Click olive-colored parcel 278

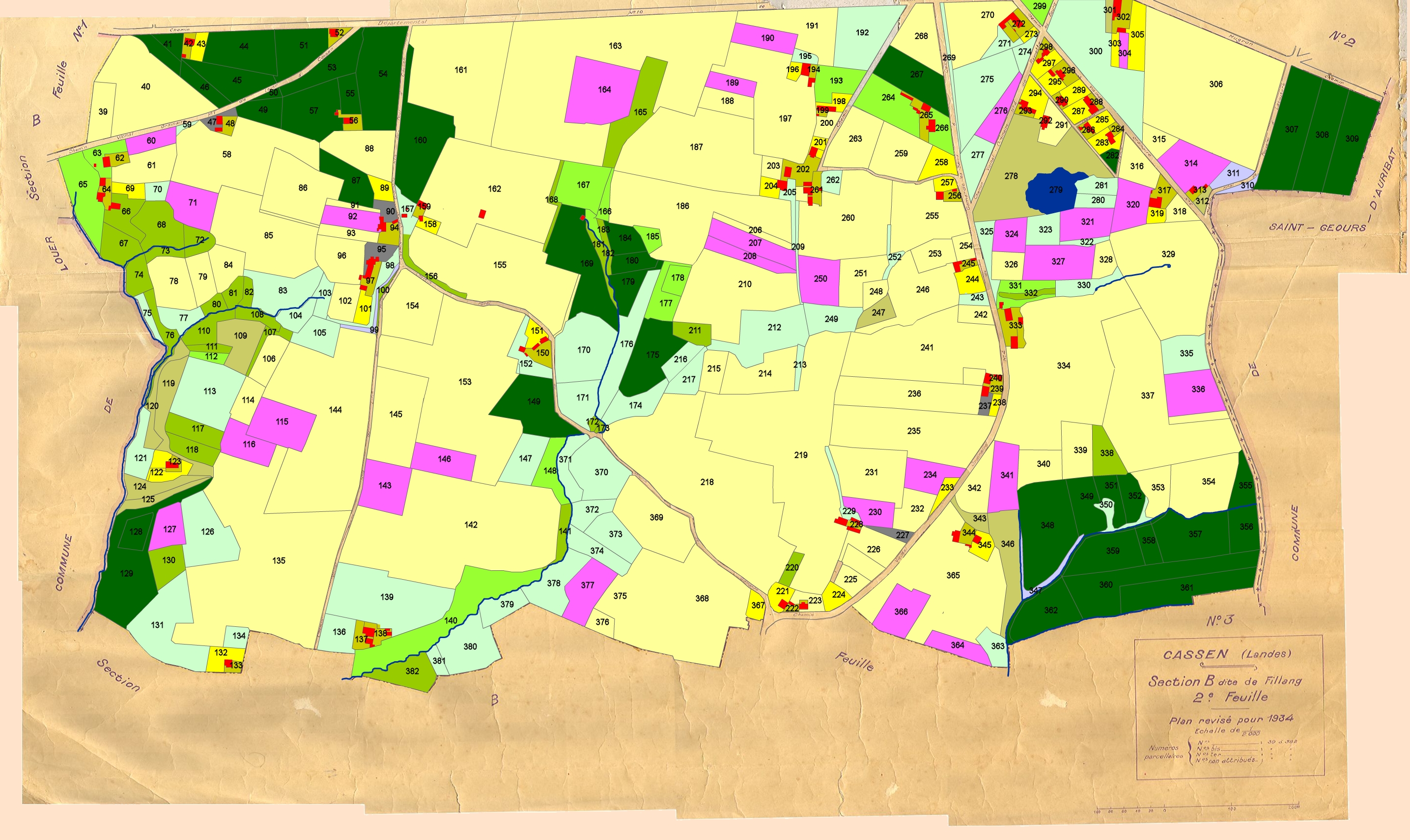tap(1011, 177)
